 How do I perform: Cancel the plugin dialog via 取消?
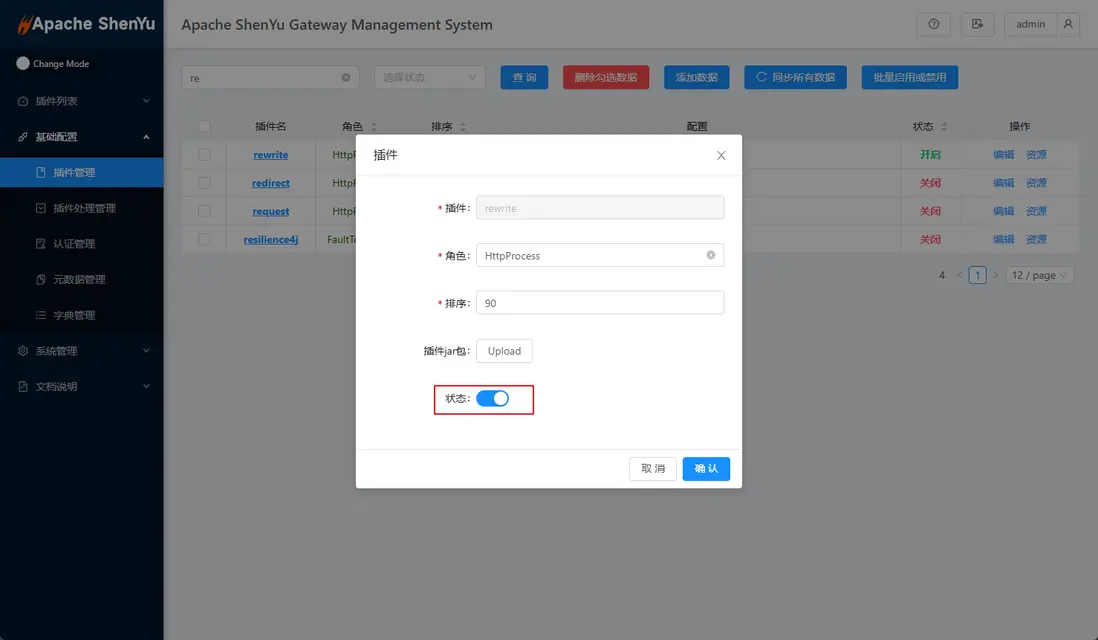click(x=653, y=468)
